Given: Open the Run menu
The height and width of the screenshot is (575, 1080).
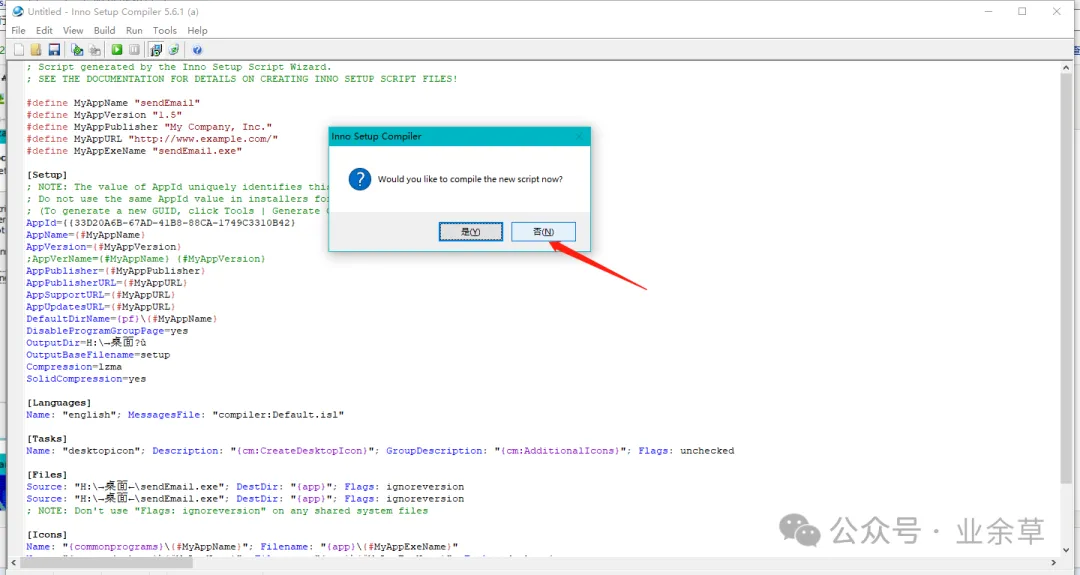Looking at the screenshot, I should (x=134, y=30).
